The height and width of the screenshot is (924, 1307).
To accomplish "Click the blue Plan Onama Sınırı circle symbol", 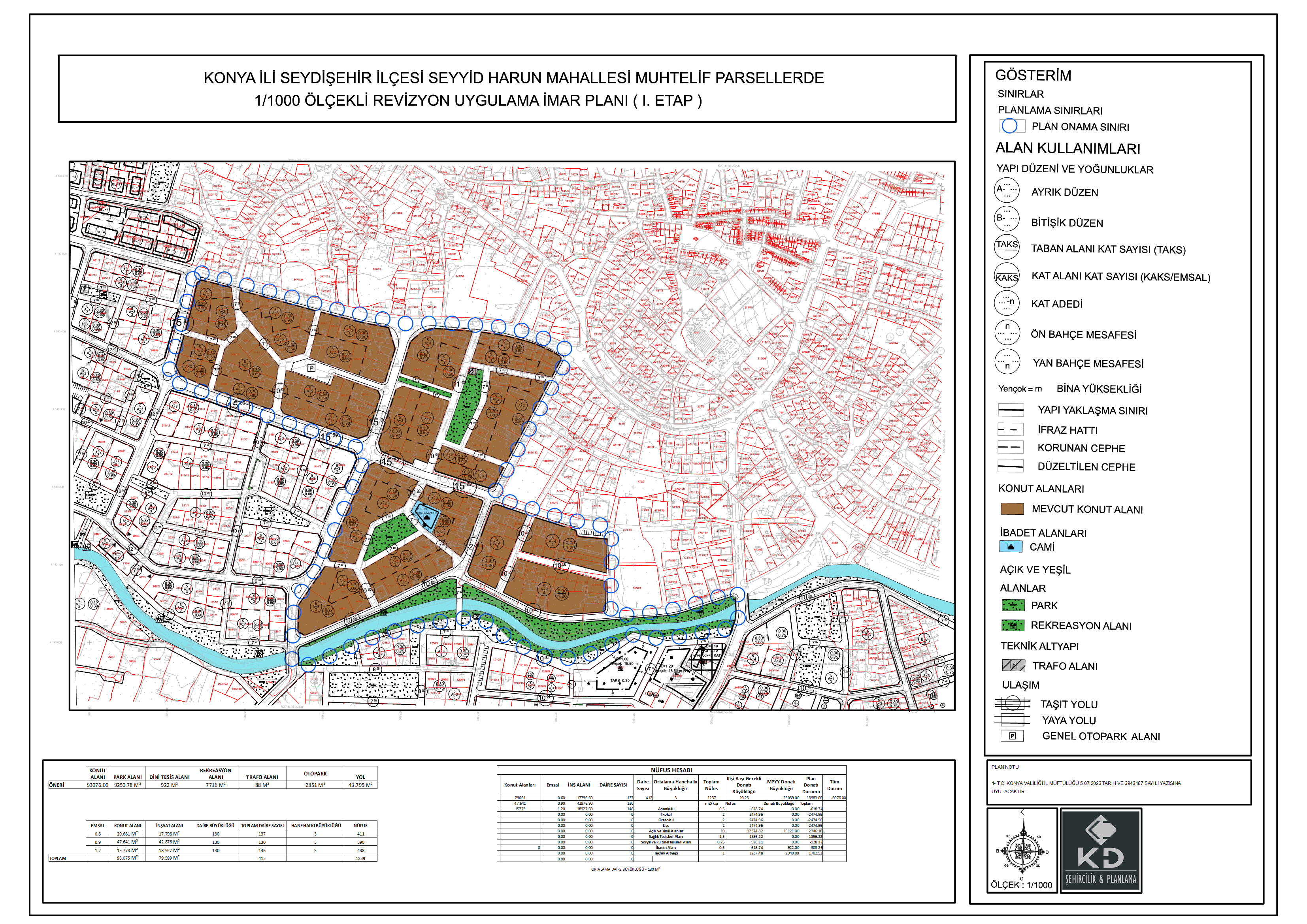I will pyautogui.click(x=1009, y=126).
